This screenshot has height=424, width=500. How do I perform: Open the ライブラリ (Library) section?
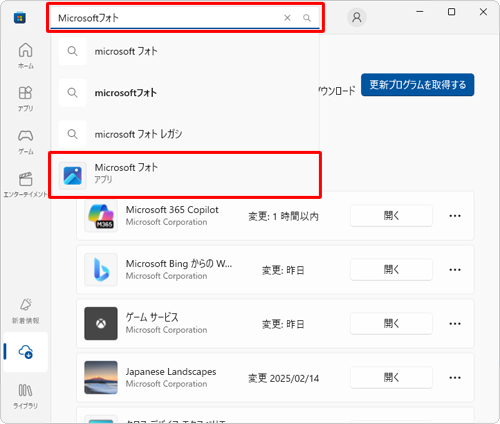pos(26,396)
